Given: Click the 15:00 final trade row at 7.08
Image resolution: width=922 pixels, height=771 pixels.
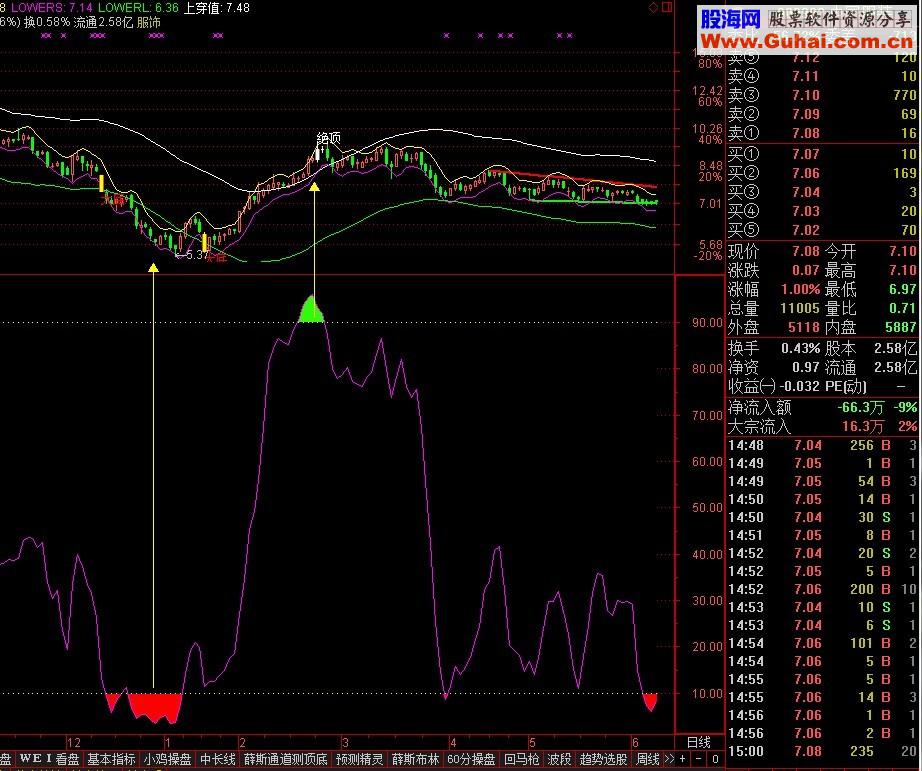Looking at the screenshot, I should tap(822, 751).
